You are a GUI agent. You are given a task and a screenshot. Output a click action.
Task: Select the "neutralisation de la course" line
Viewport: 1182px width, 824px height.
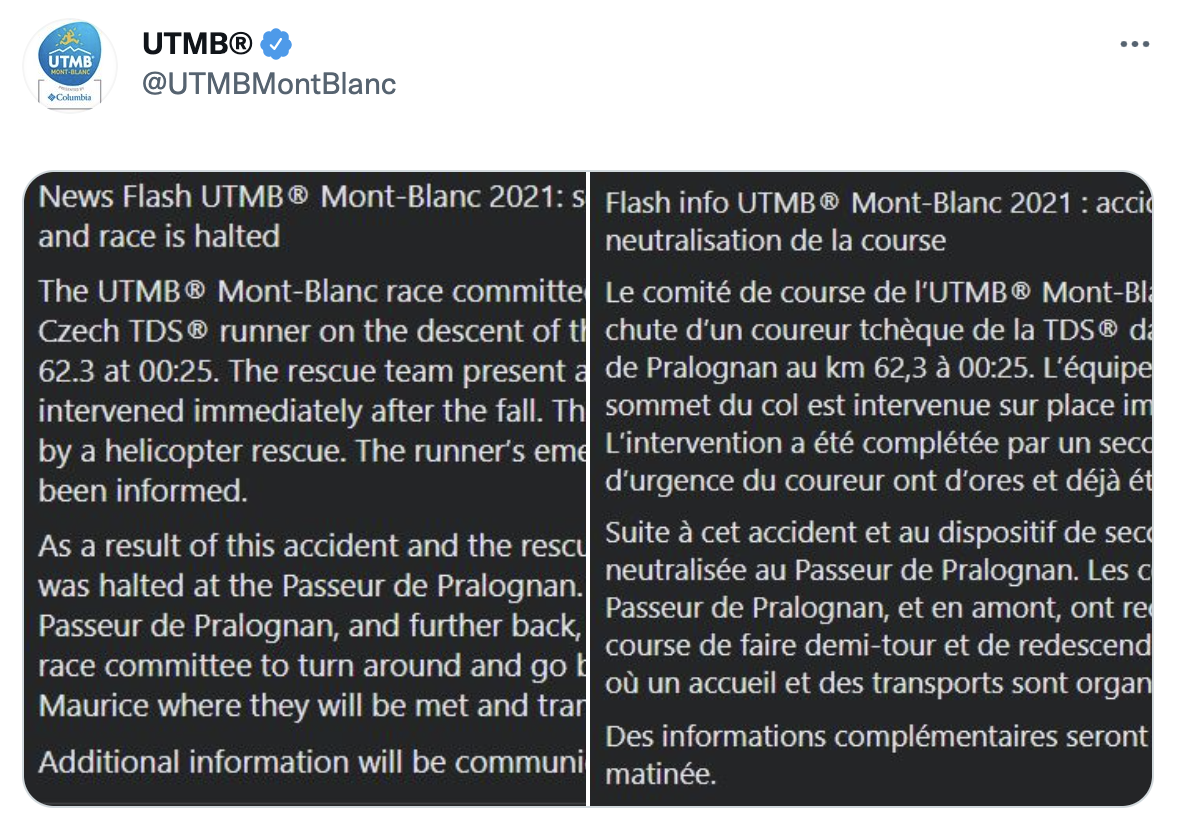pos(775,241)
